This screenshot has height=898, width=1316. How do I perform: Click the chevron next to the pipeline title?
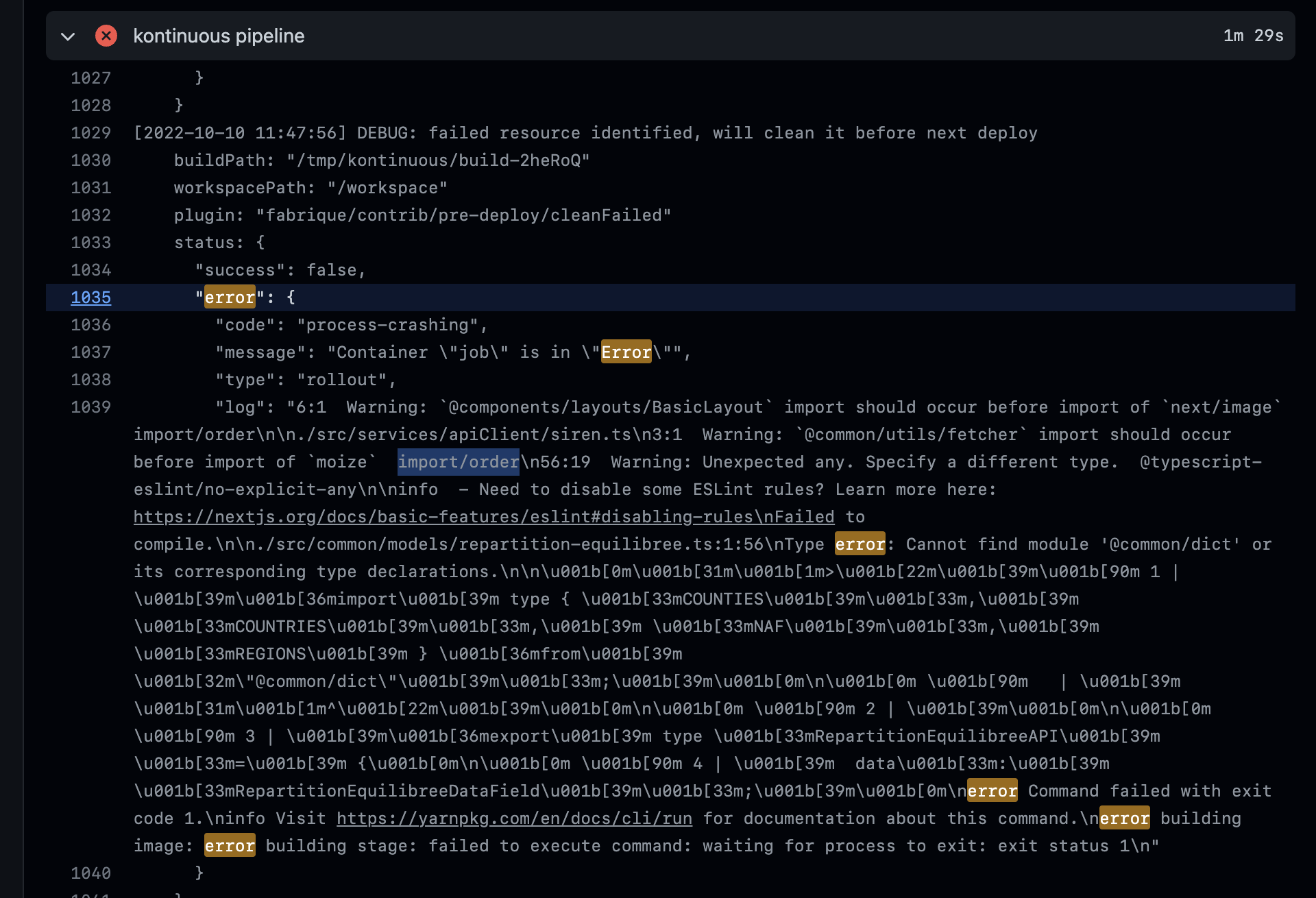pyautogui.click(x=68, y=36)
